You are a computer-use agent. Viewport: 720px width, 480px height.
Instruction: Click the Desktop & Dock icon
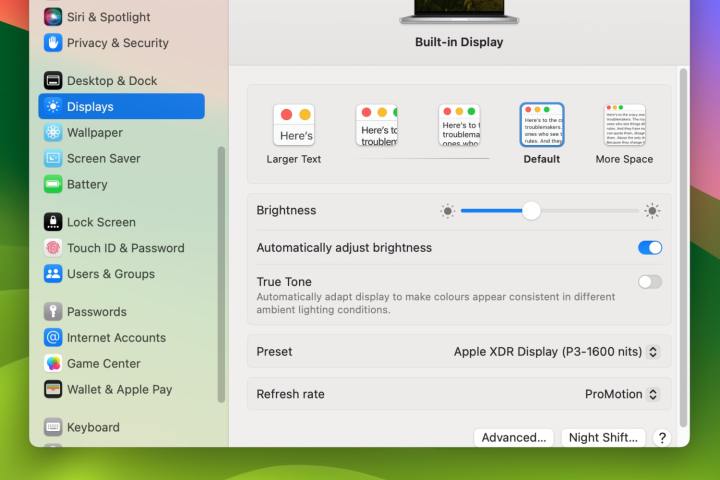pos(53,80)
